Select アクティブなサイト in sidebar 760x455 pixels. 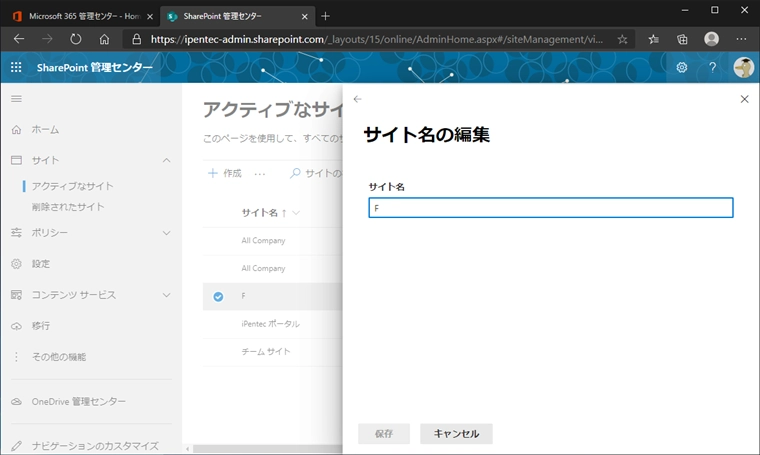73,186
